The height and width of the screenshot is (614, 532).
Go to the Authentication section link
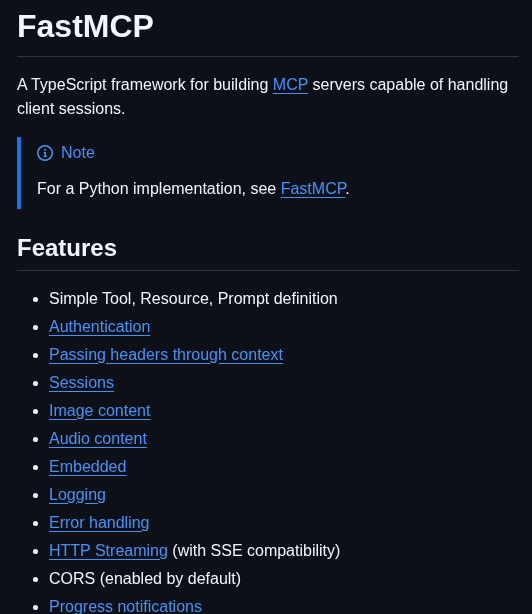tap(99, 327)
